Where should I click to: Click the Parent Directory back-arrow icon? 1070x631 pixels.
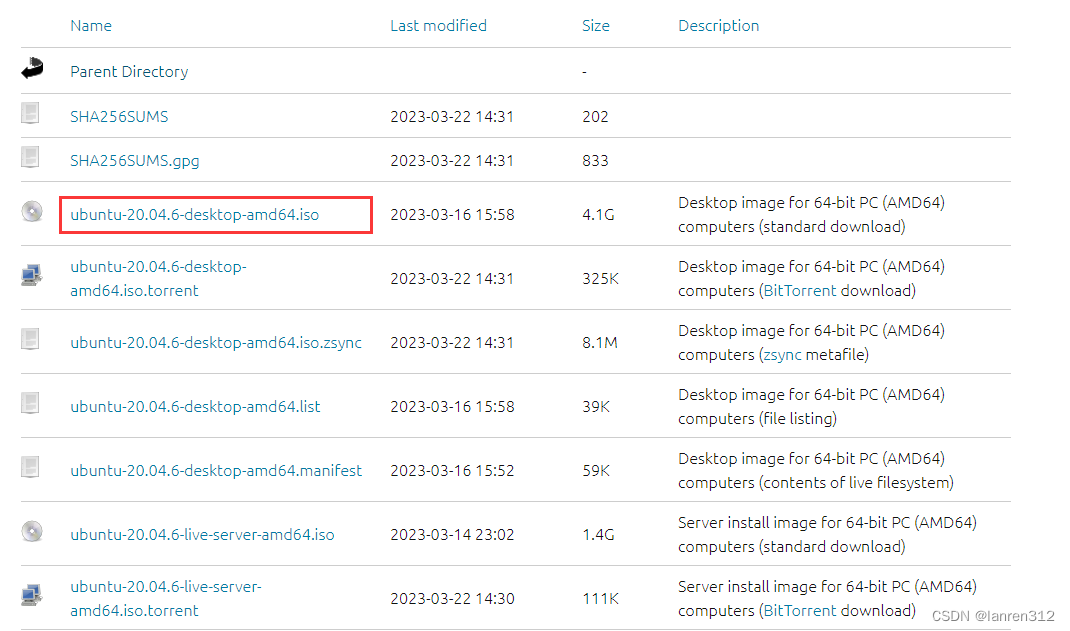tap(32, 69)
